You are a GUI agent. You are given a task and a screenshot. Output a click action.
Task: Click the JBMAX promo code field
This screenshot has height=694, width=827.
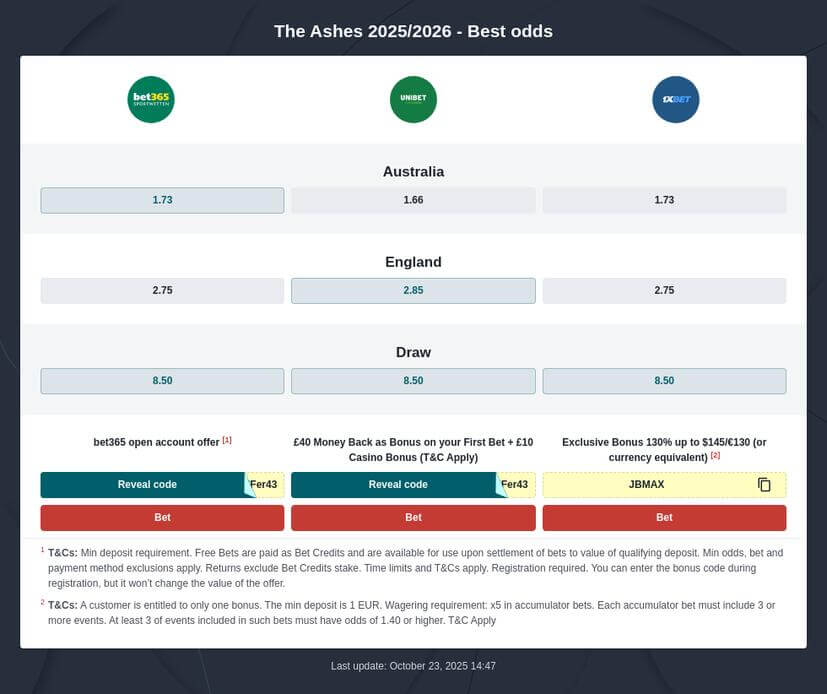click(x=647, y=485)
